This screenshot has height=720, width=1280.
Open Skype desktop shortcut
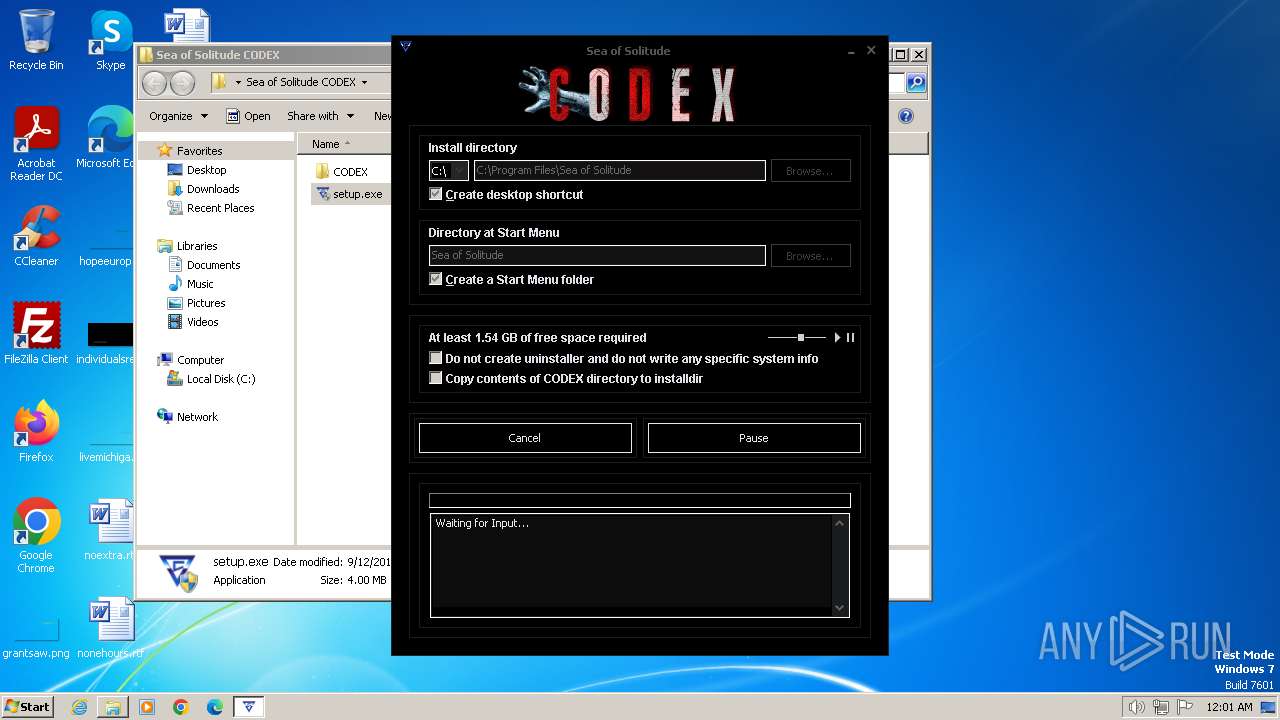[111, 40]
